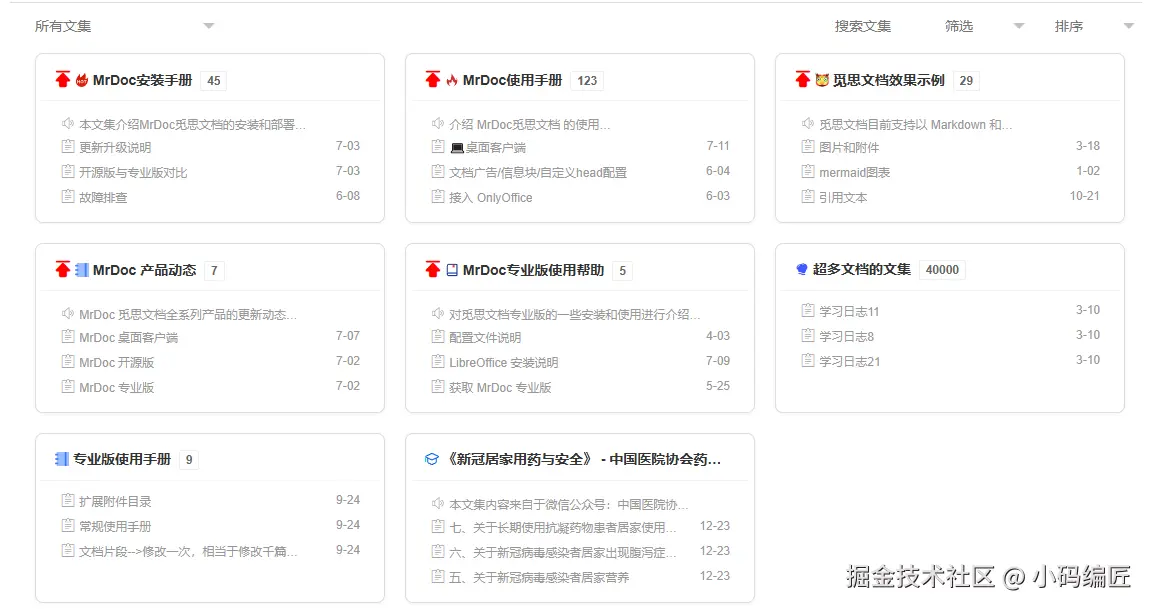Click the 123 document count badge
The width and height of the screenshot is (1150, 609).
pos(587,81)
